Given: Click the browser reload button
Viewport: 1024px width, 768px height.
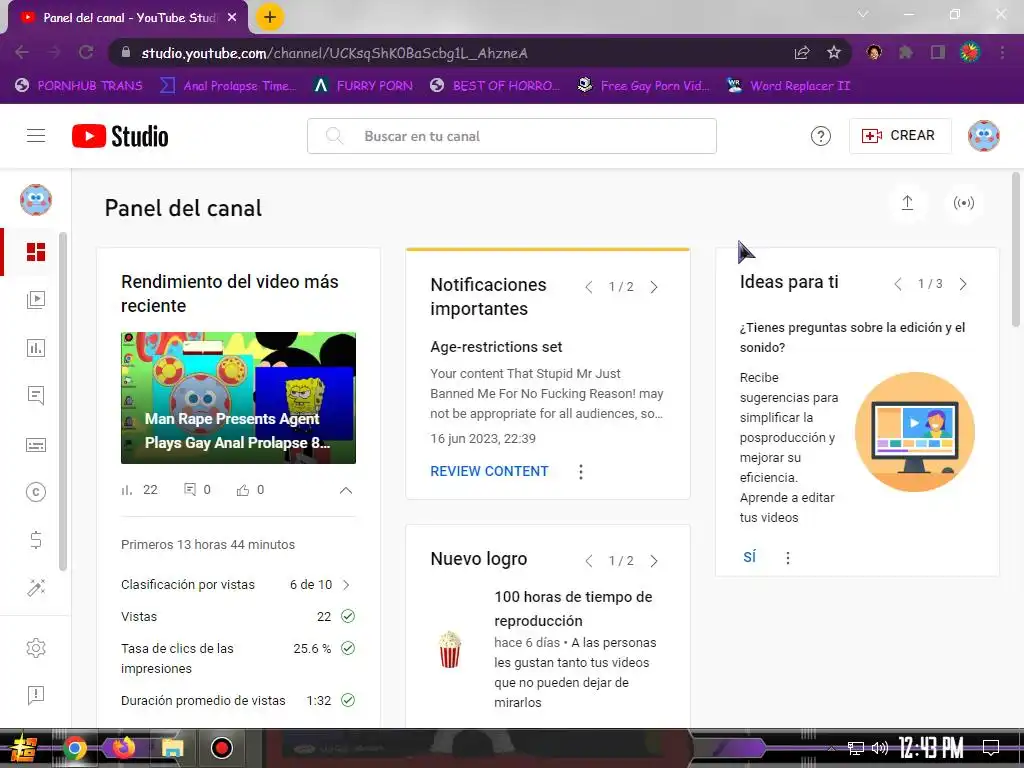Looking at the screenshot, I should [86, 52].
